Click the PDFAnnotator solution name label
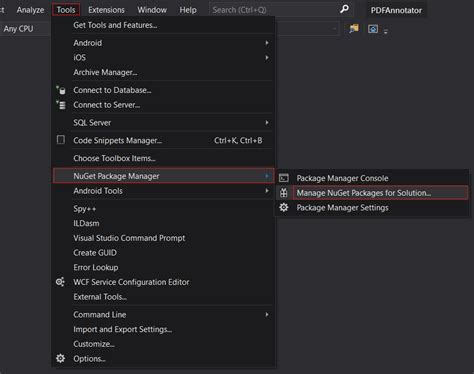 [x=396, y=10]
